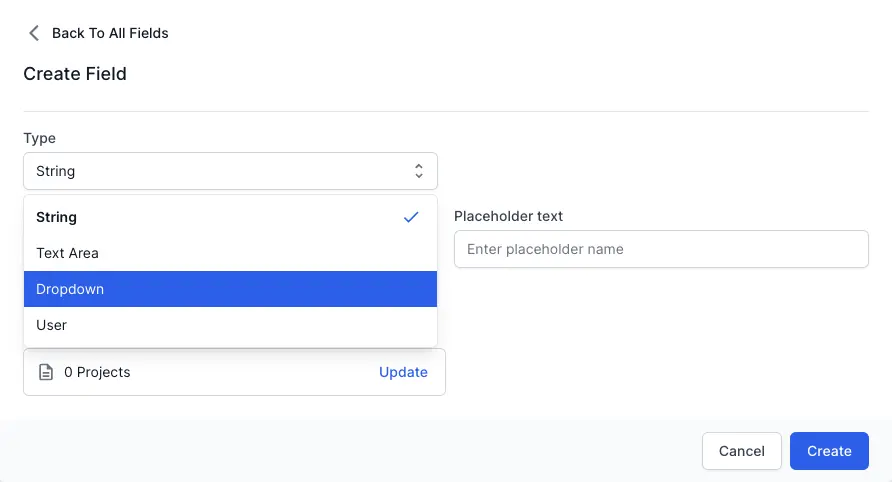Click the blank footer area left of Cancel
Viewport: 892px width, 482px height.
[350, 451]
